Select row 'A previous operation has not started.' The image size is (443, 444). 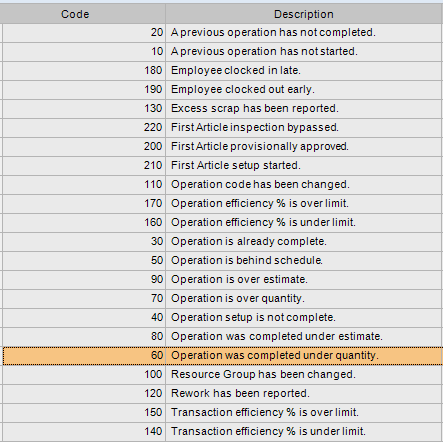pos(223,52)
